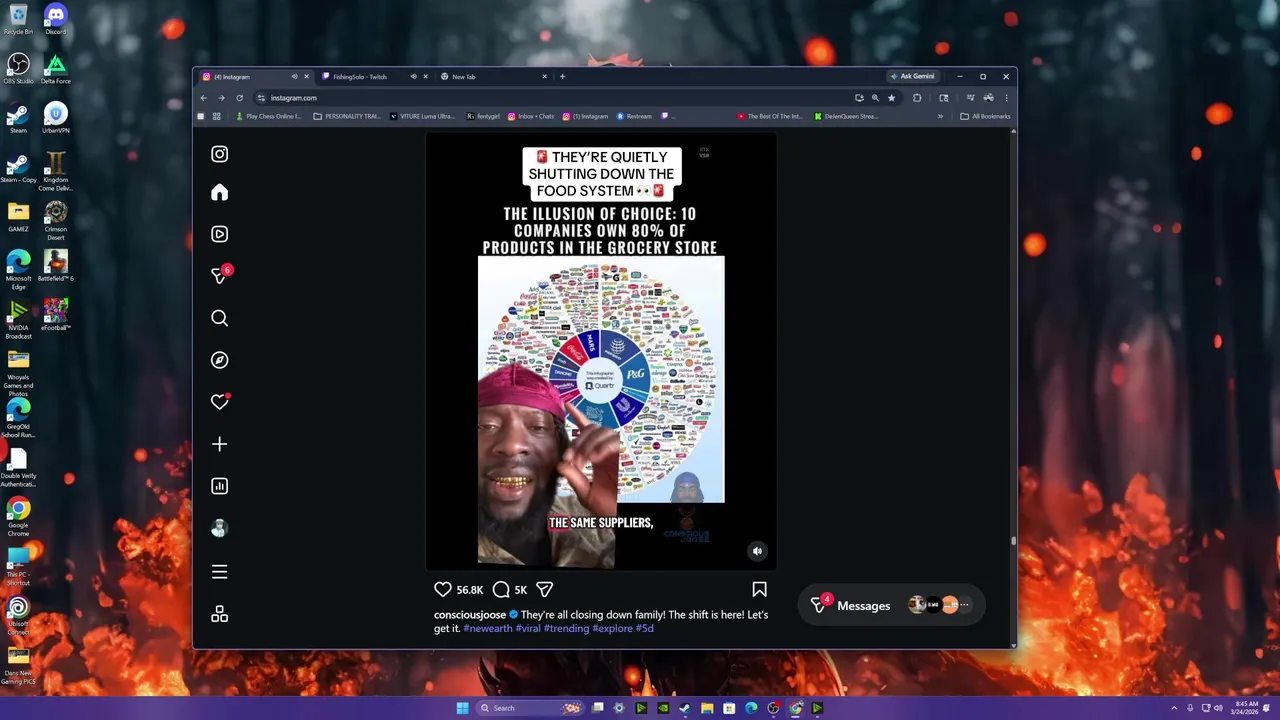This screenshot has height=720, width=1280.
Task: Open a new browser tab with plus
Action: (562, 77)
